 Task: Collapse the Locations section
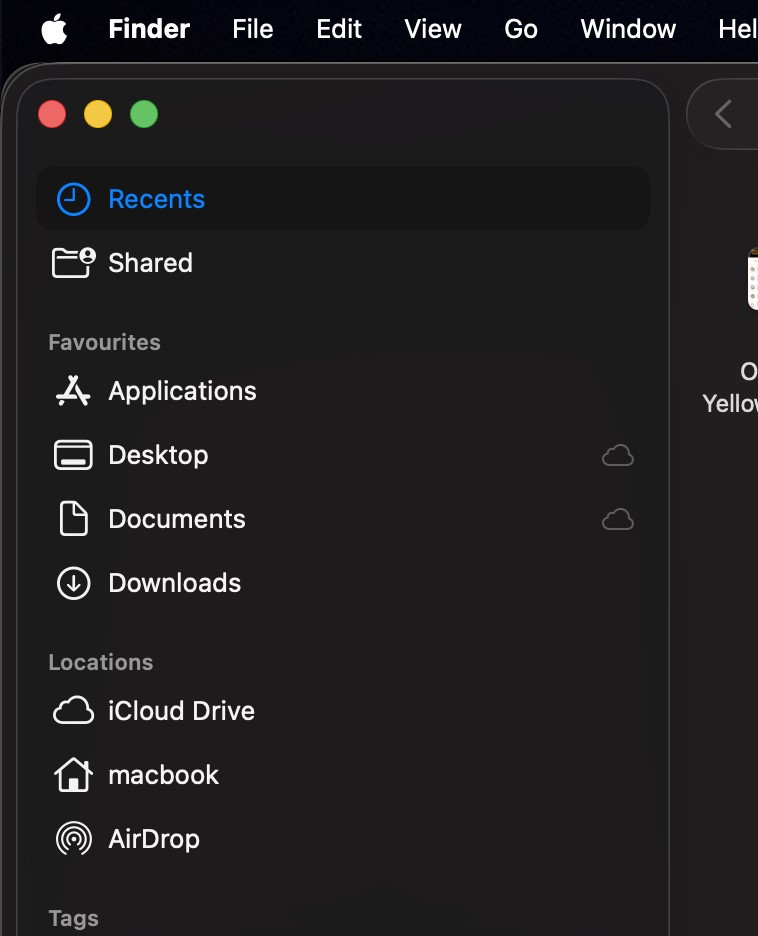(x=100, y=662)
